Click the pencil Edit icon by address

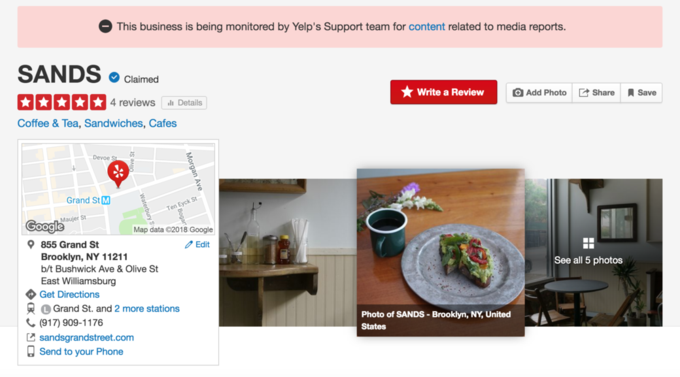[x=189, y=245]
